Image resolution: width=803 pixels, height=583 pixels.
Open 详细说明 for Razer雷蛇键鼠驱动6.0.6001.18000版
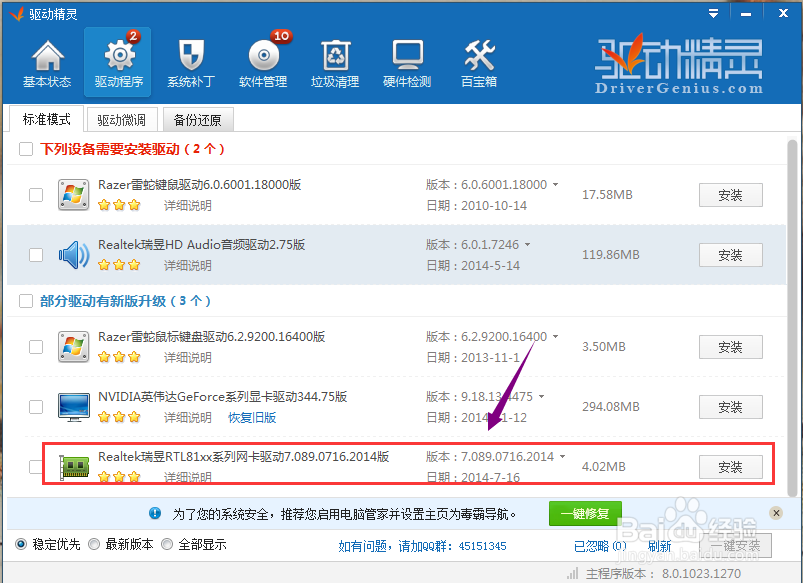tap(187, 205)
